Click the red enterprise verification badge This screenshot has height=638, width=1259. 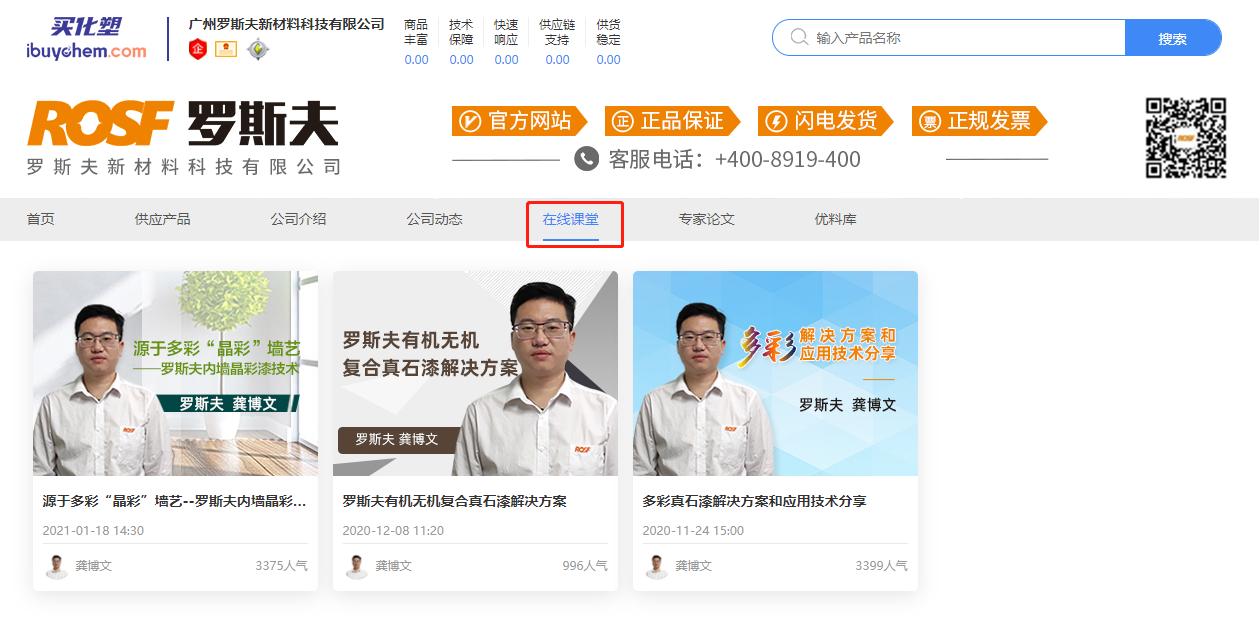[197, 48]
